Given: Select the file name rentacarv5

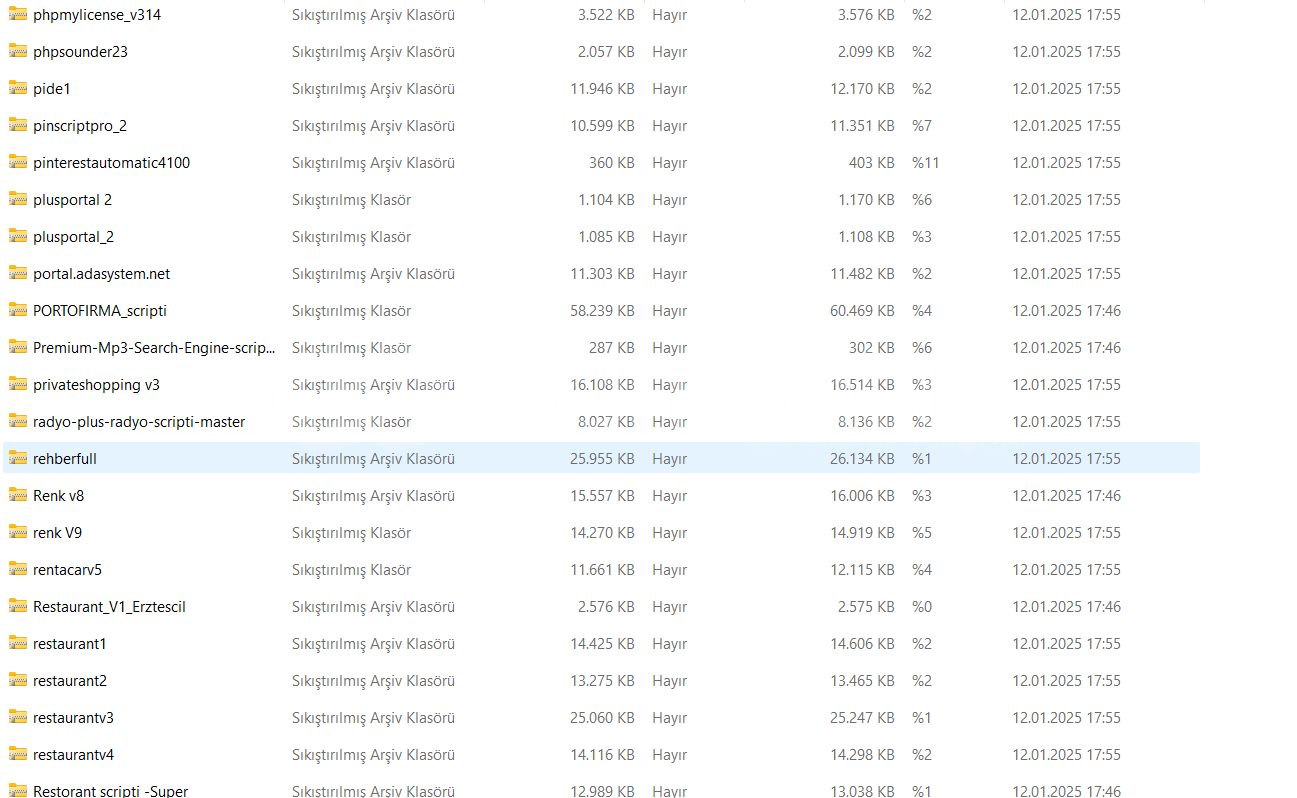Looking at the screenshot, I should 67,570.
